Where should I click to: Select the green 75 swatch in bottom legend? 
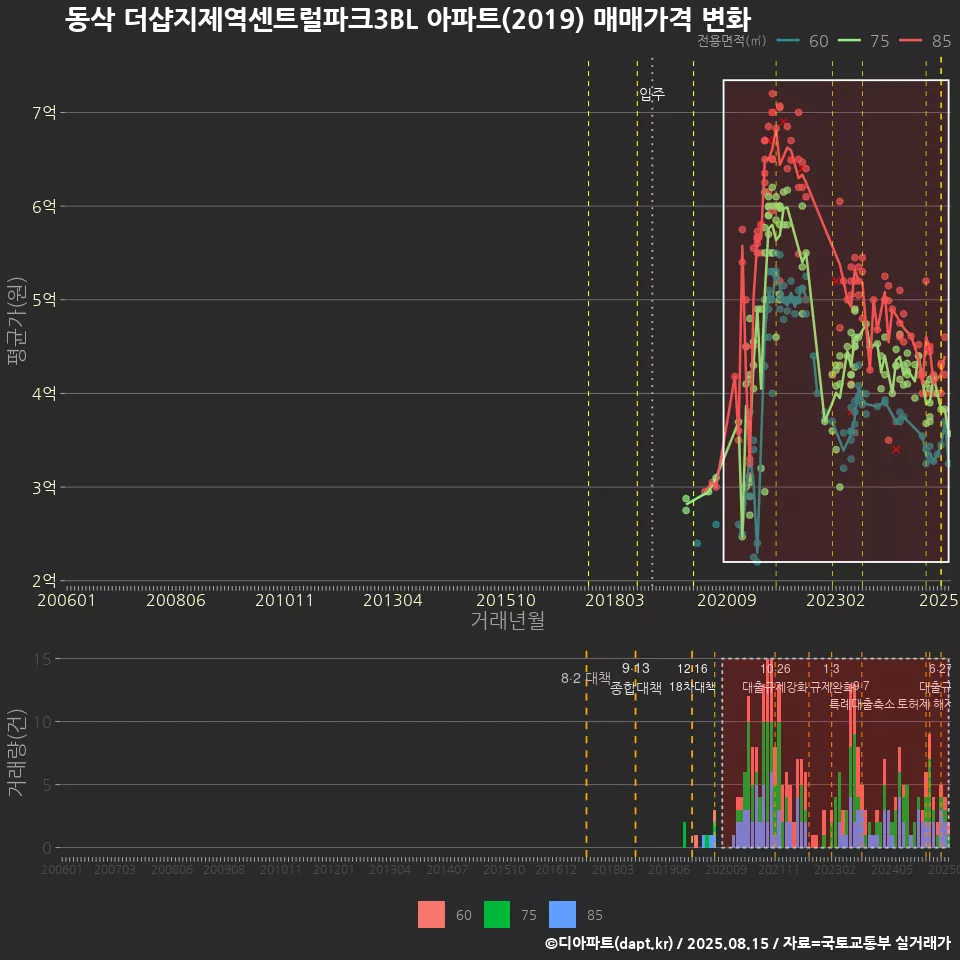[x=497, y=915]
